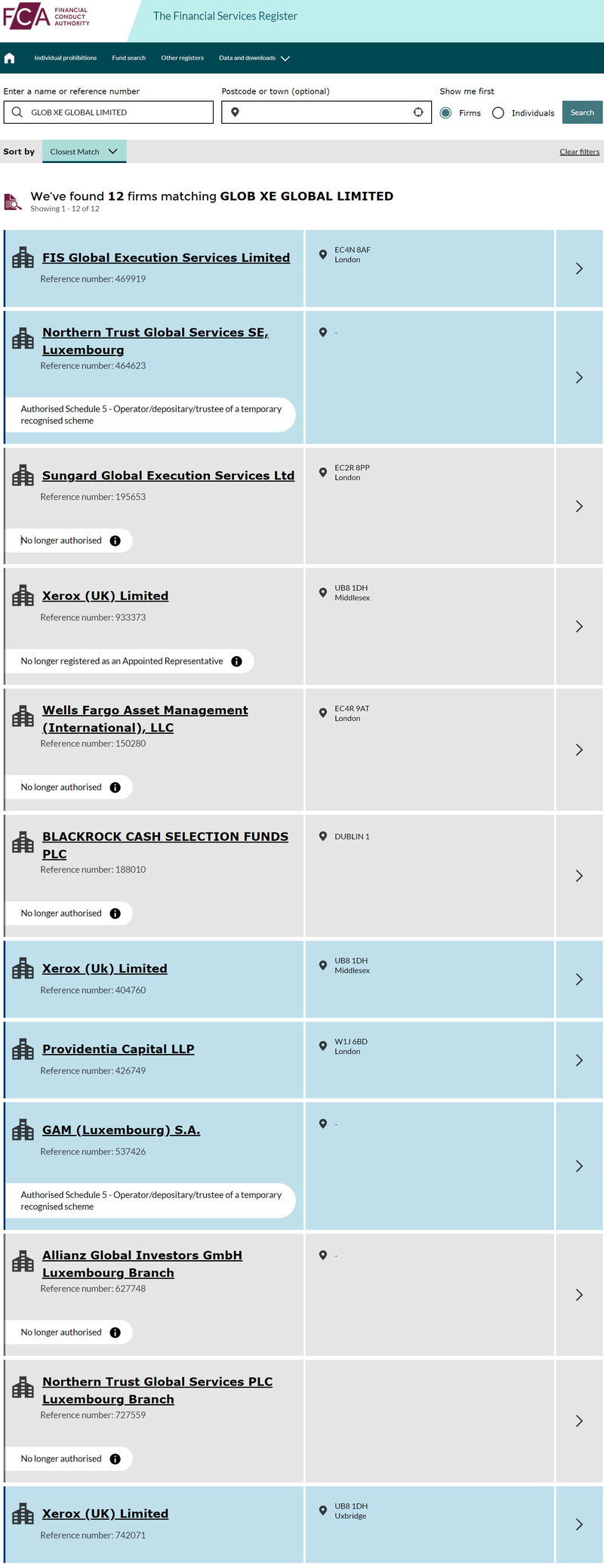
Task: Click info icon on Allianz Global Investors status
Action: coord(116,1332)
